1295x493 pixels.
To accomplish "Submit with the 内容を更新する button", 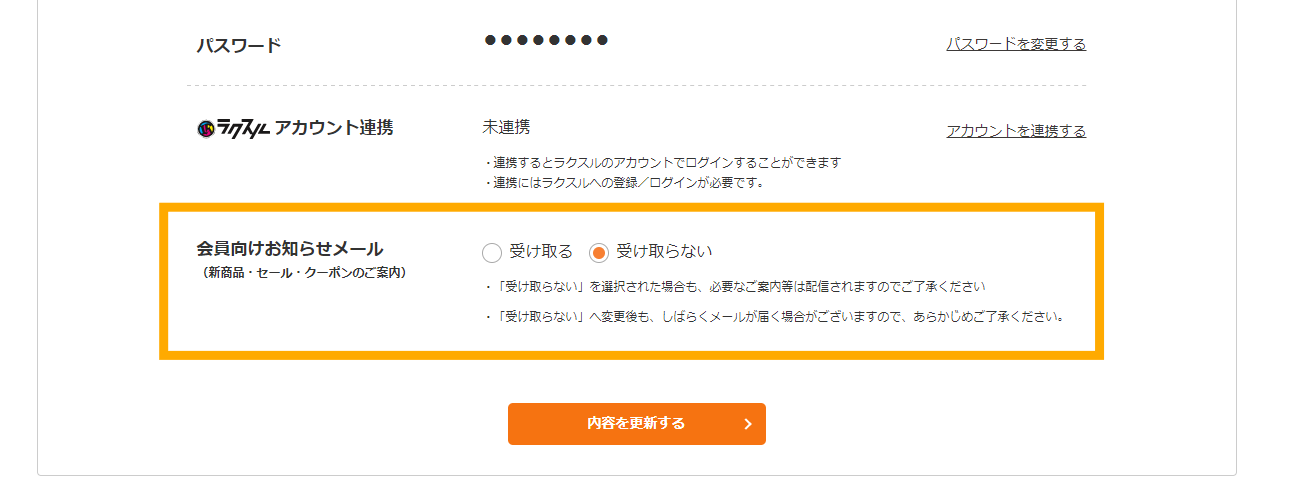I will pyautogui.click(x=637, y=424).
